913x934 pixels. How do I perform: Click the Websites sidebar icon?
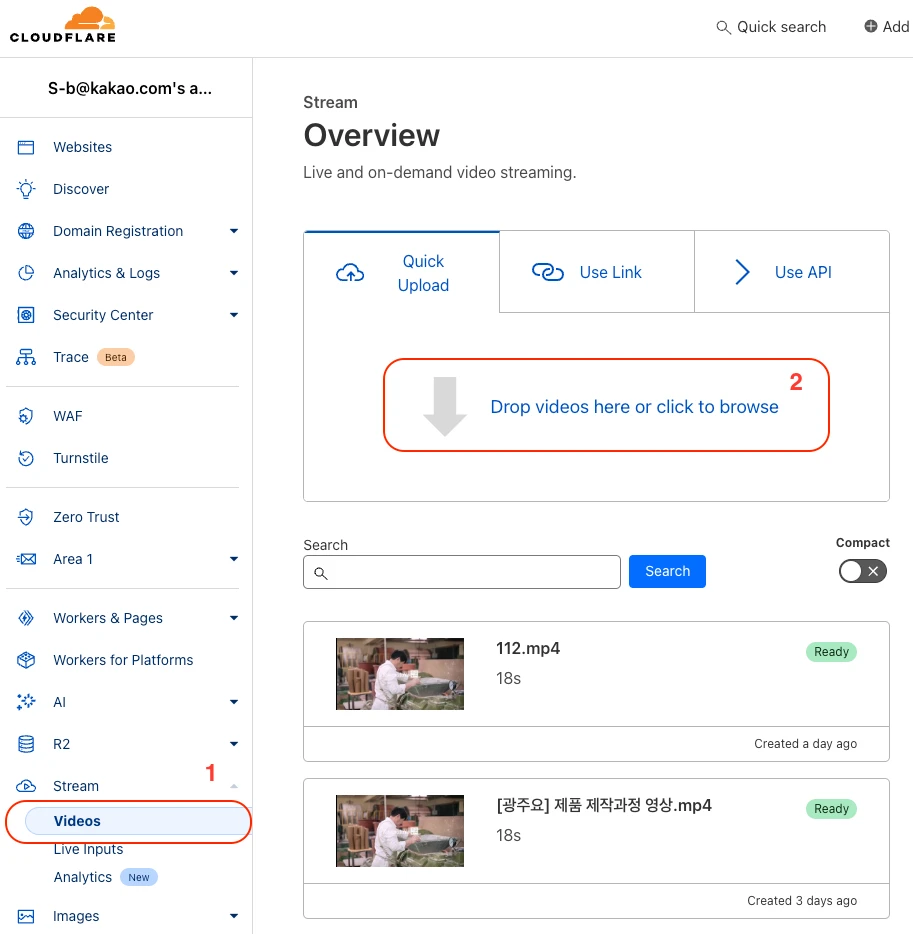(x=26, y=147)
